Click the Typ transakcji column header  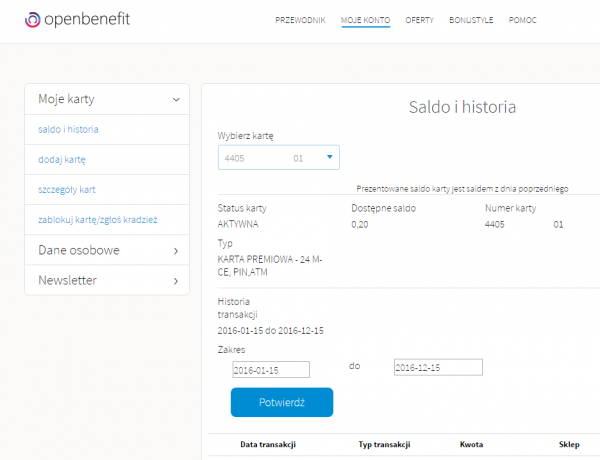(x=385, y=443)
